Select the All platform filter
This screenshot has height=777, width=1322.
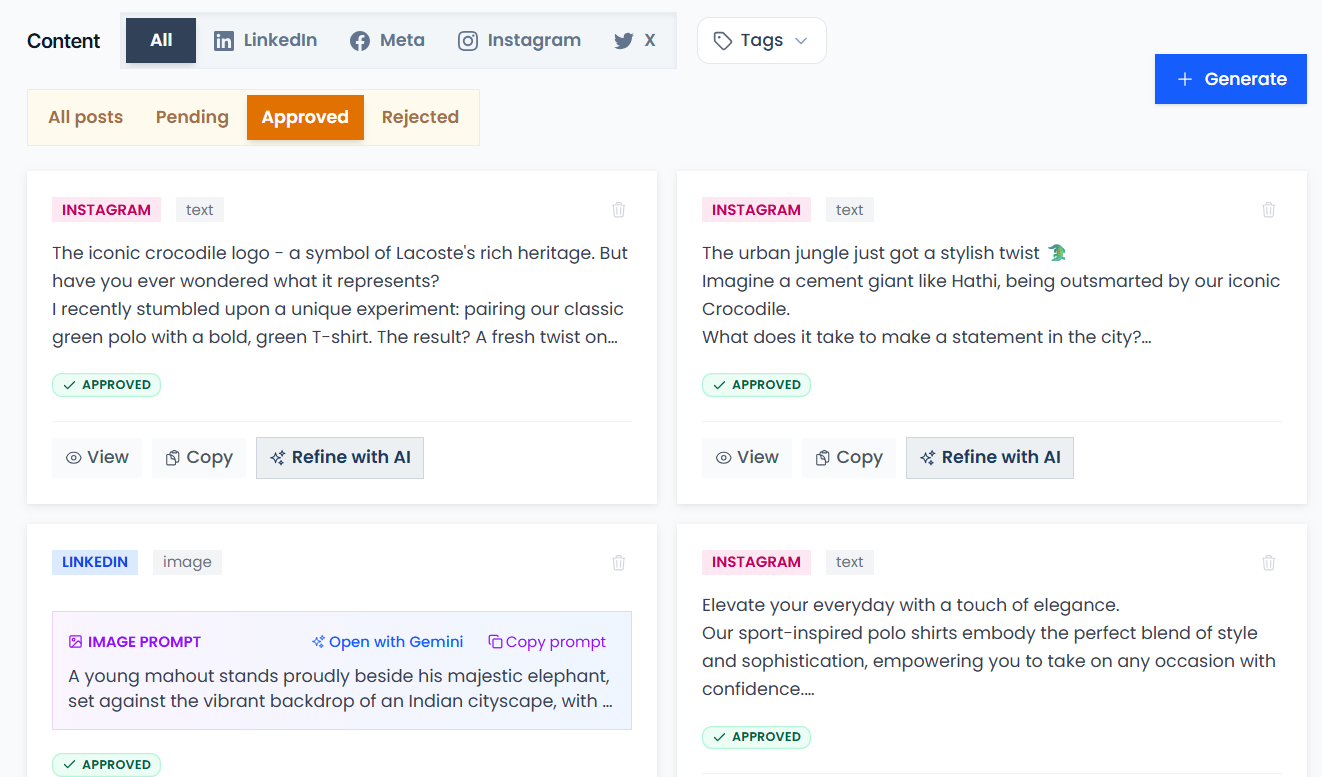[x=161, y=41]
